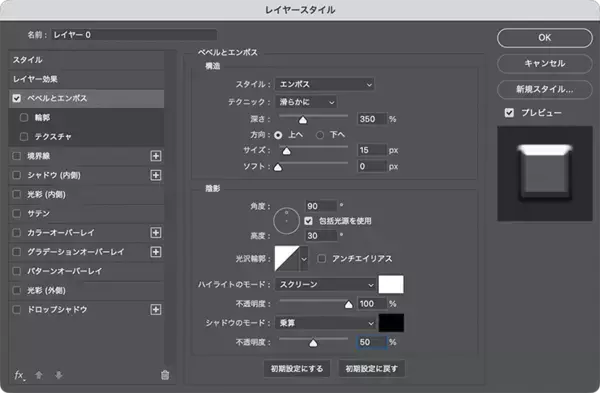Click the 光沢輪郭 contour thumbnail
The height and width of the screenshot is (393, 600).
[287, 259]
